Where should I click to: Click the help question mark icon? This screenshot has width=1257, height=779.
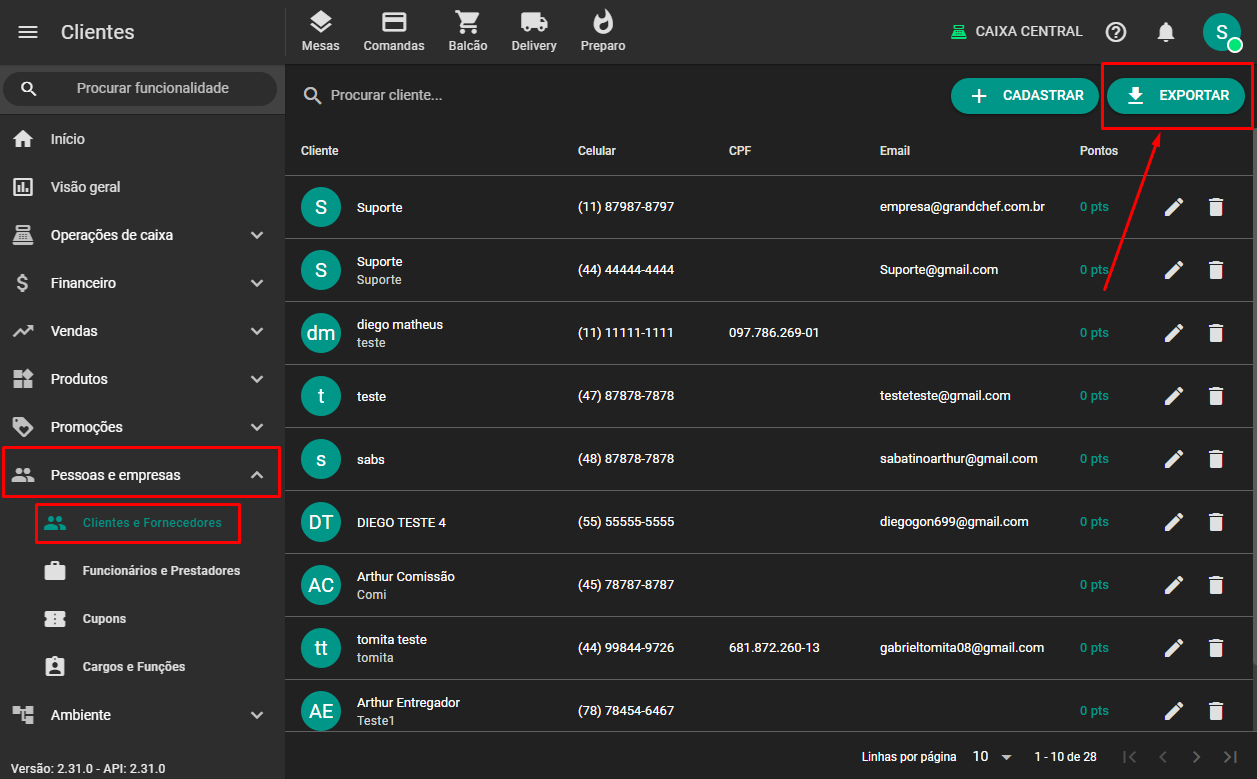click(1116, 32)
